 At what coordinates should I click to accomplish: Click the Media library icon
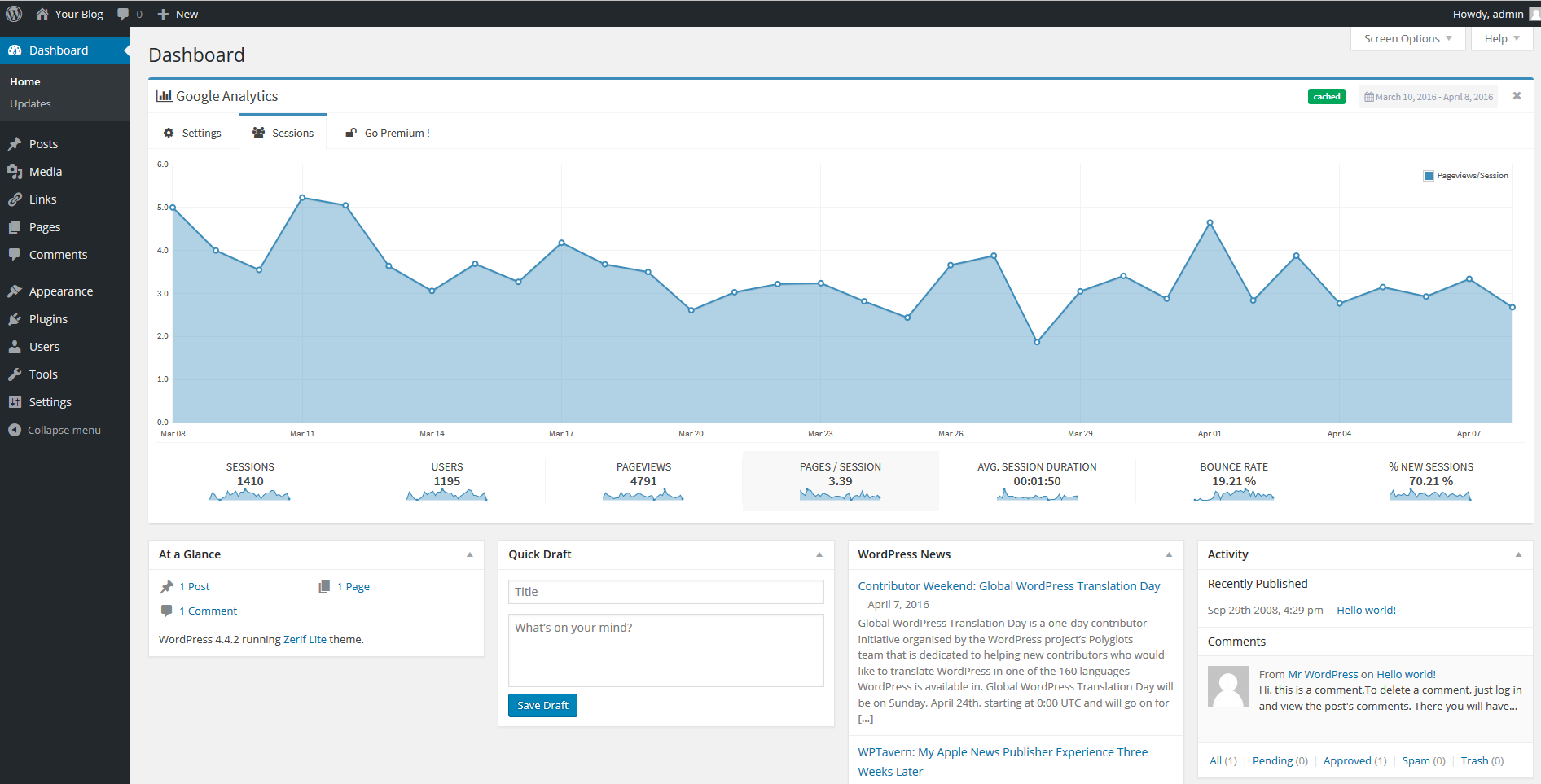tap(15, 172)
